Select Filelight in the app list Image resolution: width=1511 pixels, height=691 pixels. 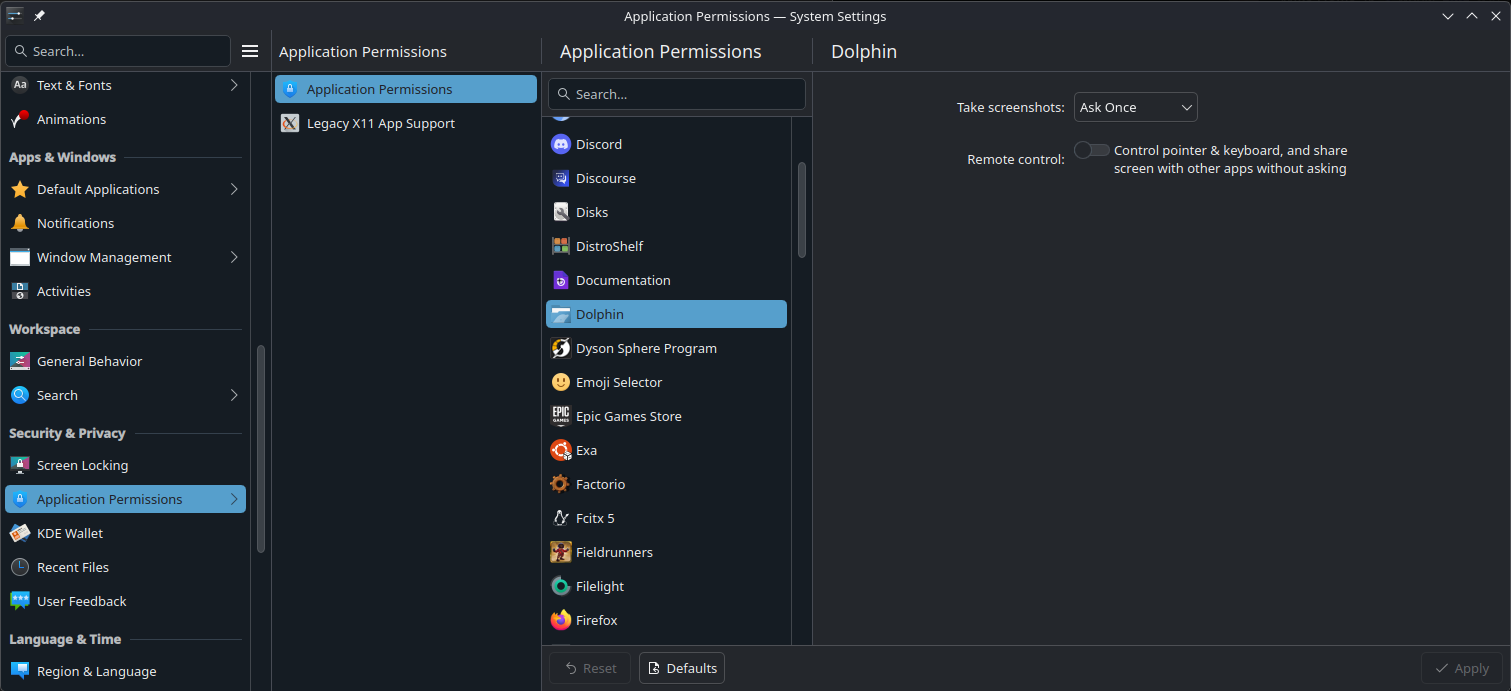[x=666, y=586]
